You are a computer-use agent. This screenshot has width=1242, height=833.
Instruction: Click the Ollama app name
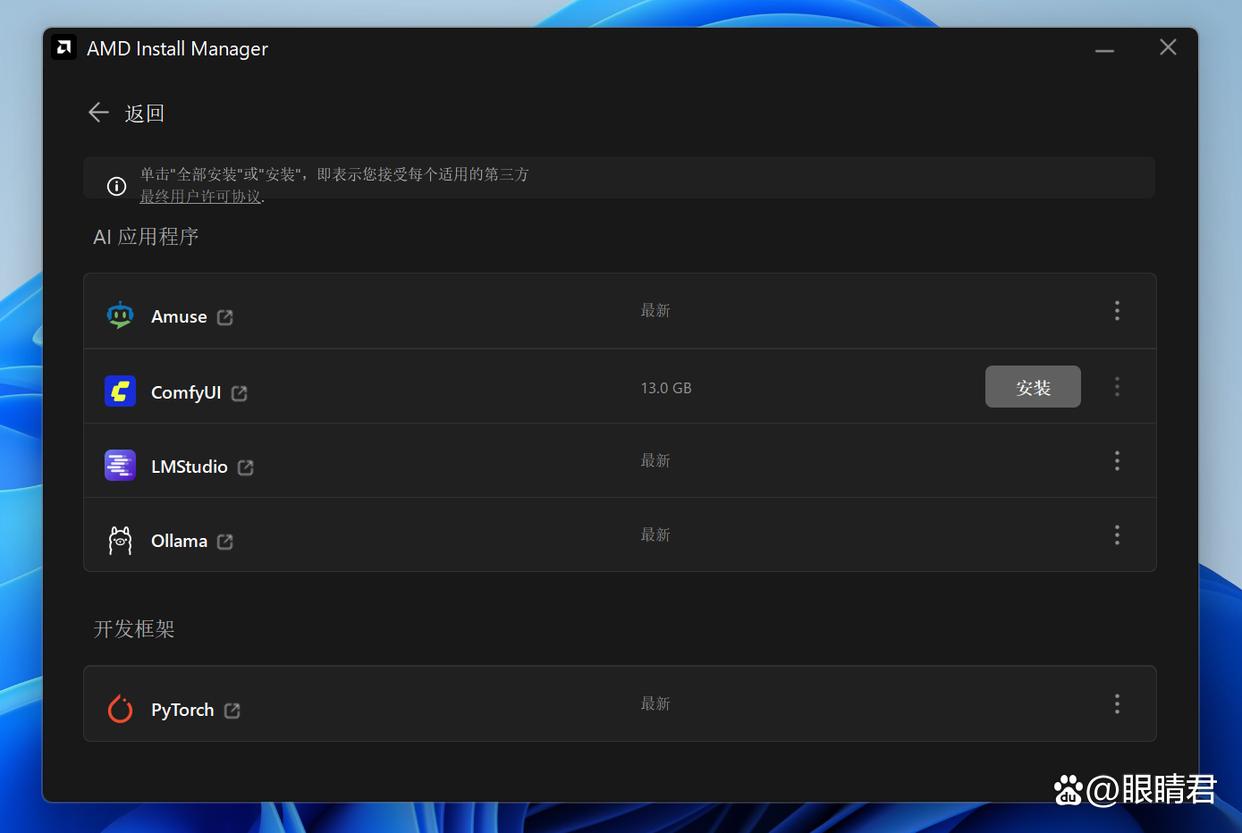(179, 540)
